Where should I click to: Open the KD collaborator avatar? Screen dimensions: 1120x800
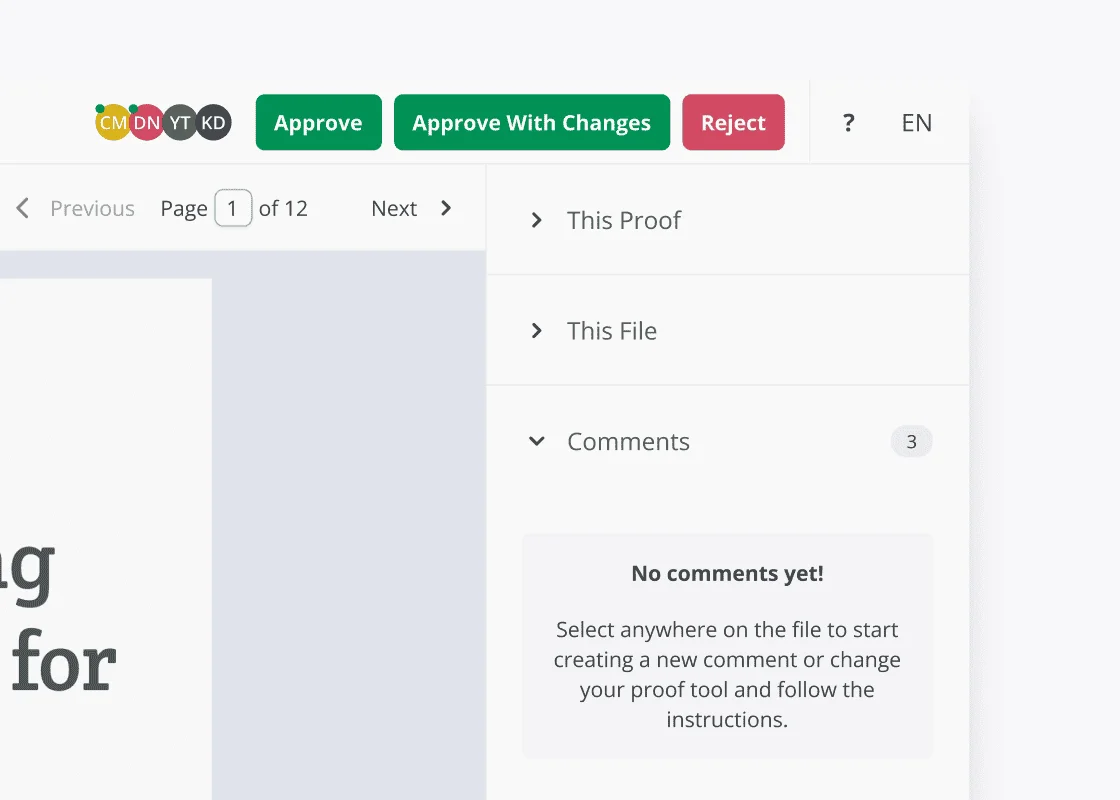213,122
